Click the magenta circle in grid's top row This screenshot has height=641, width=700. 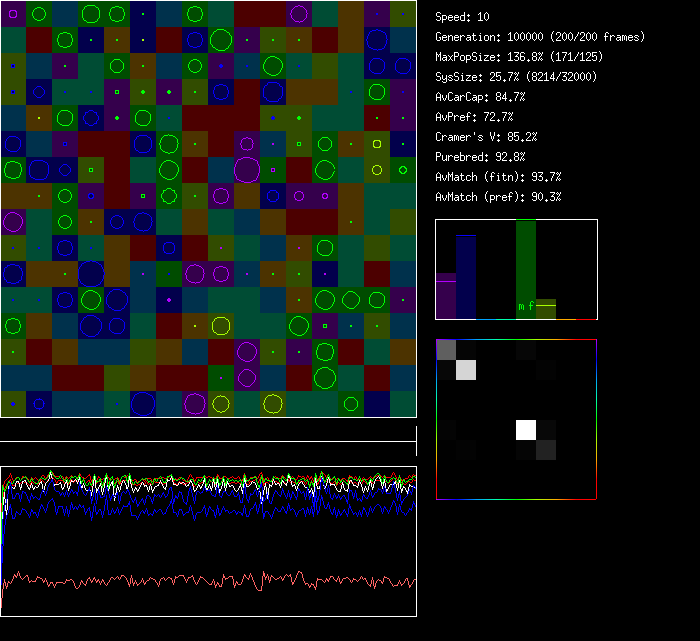[x=298, y=14]
